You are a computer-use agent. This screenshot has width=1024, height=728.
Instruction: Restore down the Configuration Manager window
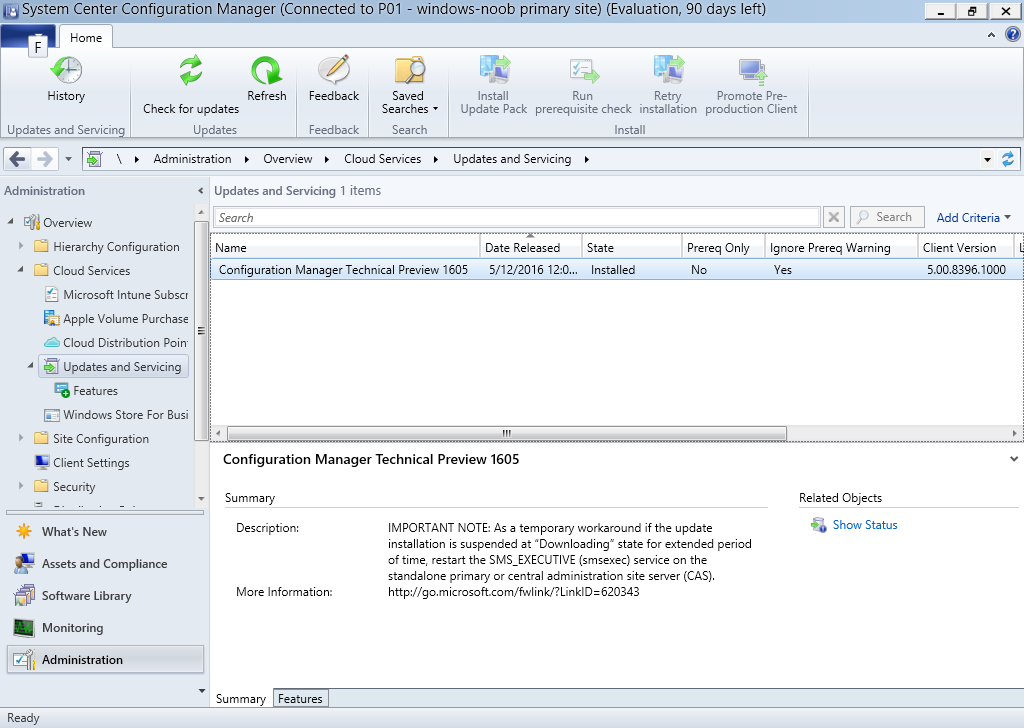[x=972, y=10]
